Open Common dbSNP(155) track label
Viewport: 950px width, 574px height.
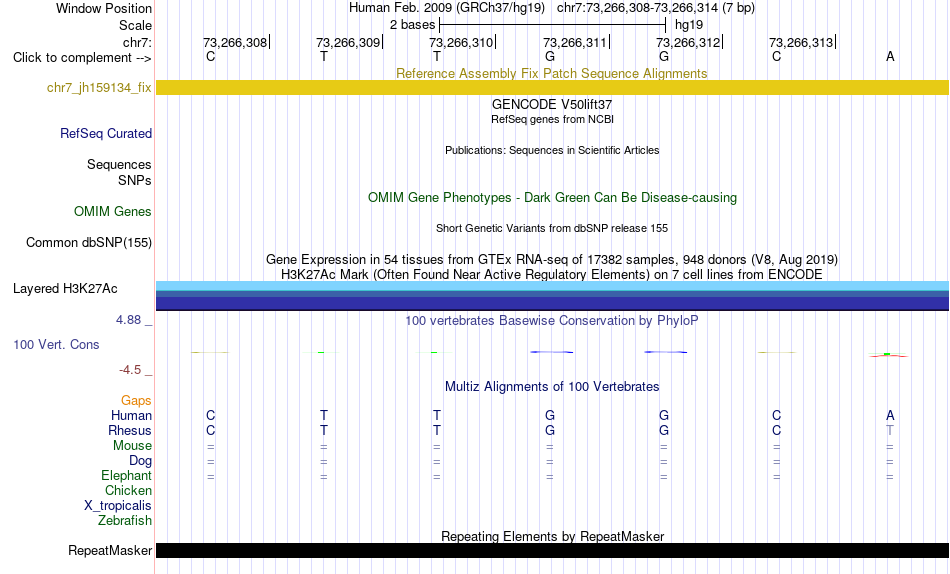tap(89, 242)
